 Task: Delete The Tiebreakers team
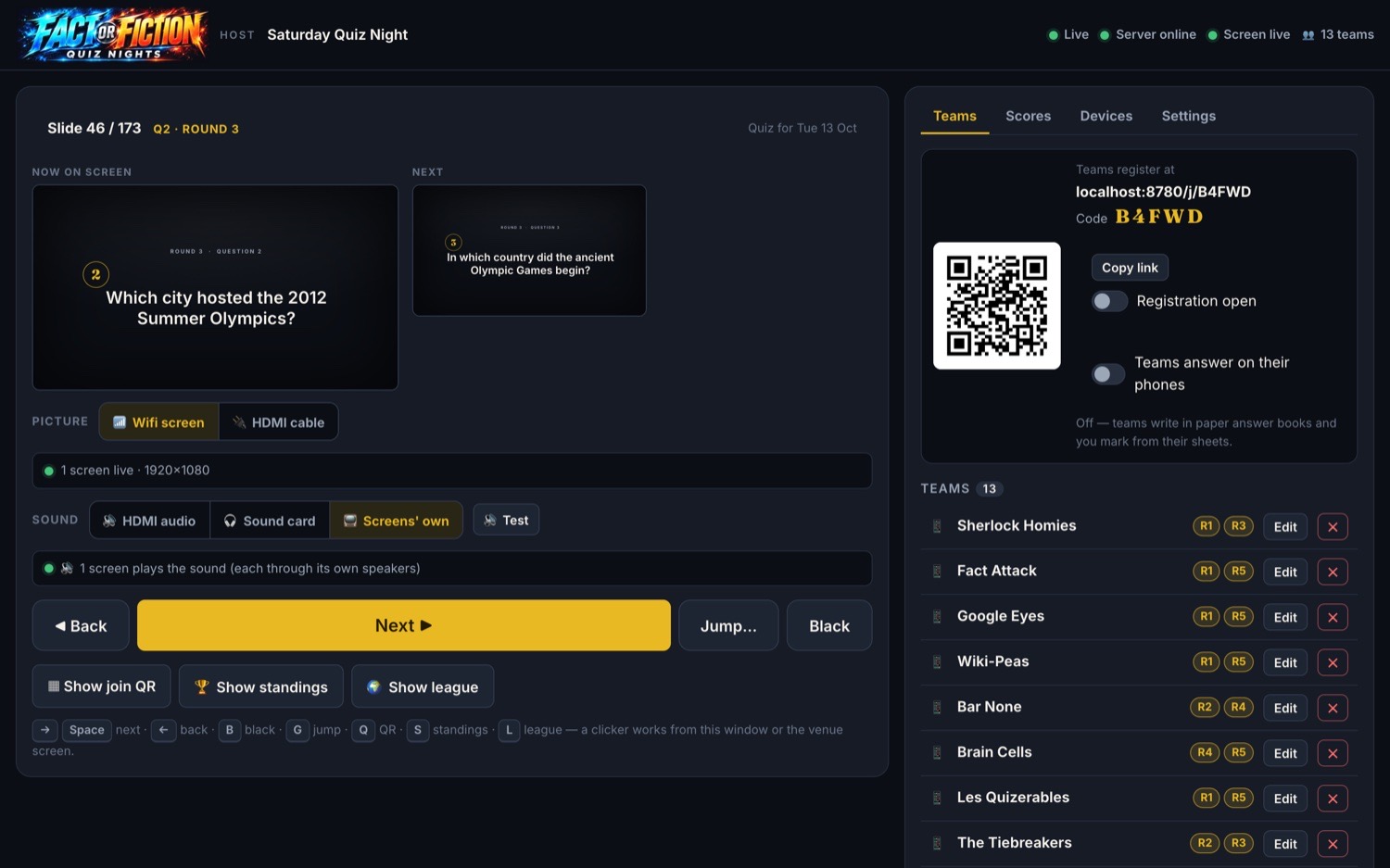click(x=1333, y=845)
